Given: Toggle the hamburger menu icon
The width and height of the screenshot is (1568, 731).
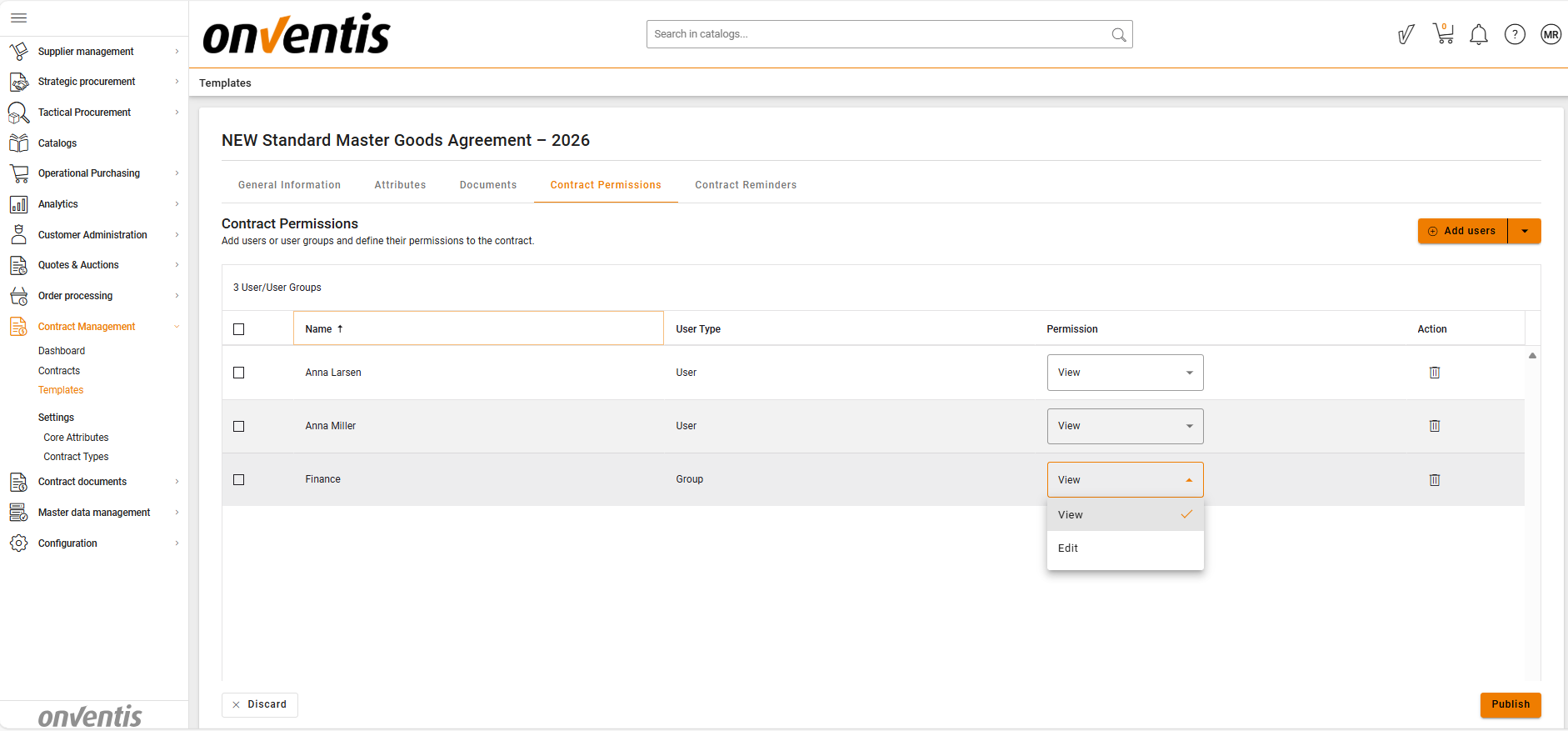Looking at the screenshot, I should click(18, 18).
